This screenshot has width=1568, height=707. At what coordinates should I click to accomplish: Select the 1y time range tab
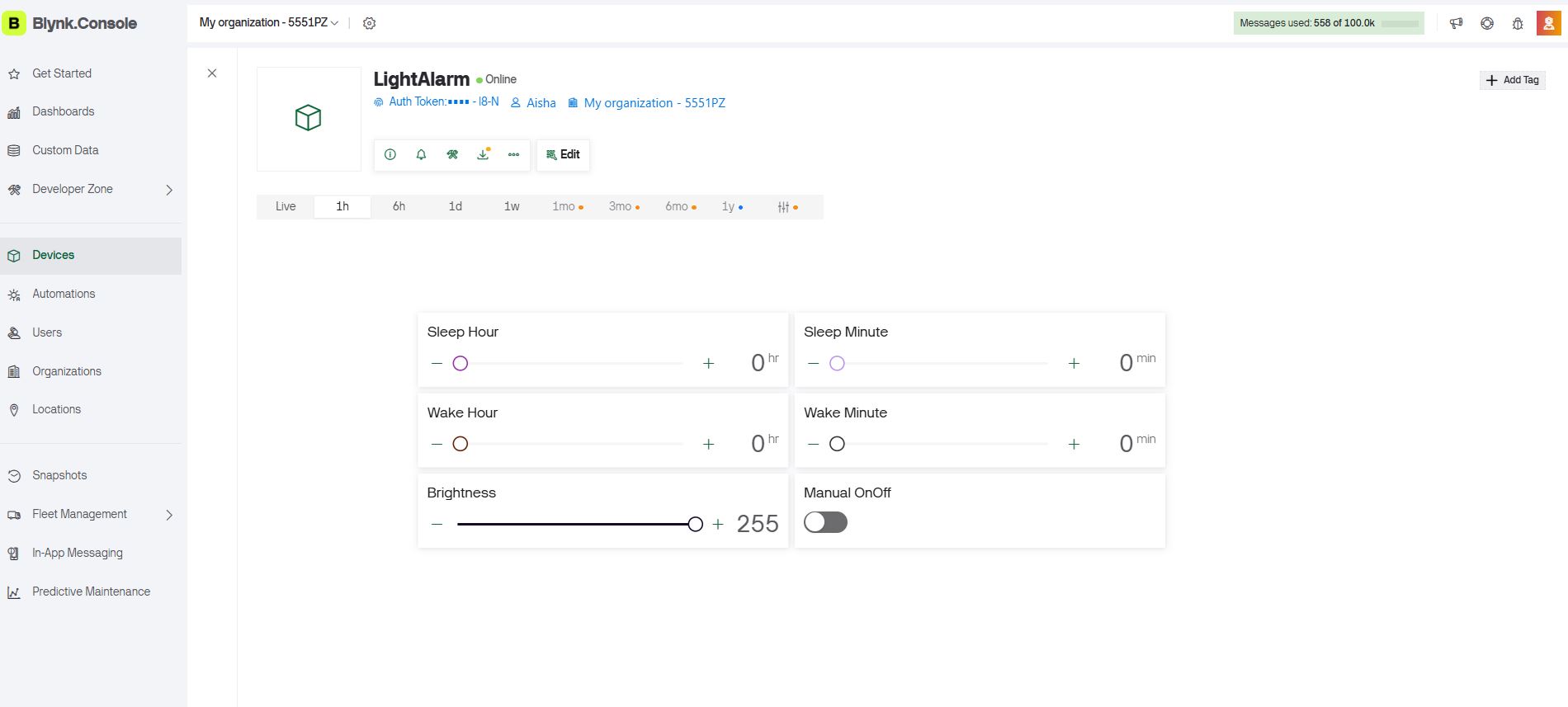(x=732, y=206)
